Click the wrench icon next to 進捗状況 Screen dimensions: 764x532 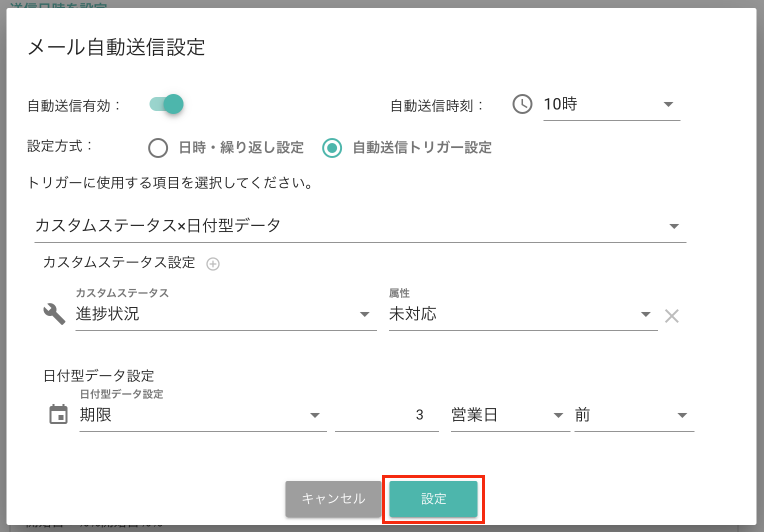[x=54, y=314]
